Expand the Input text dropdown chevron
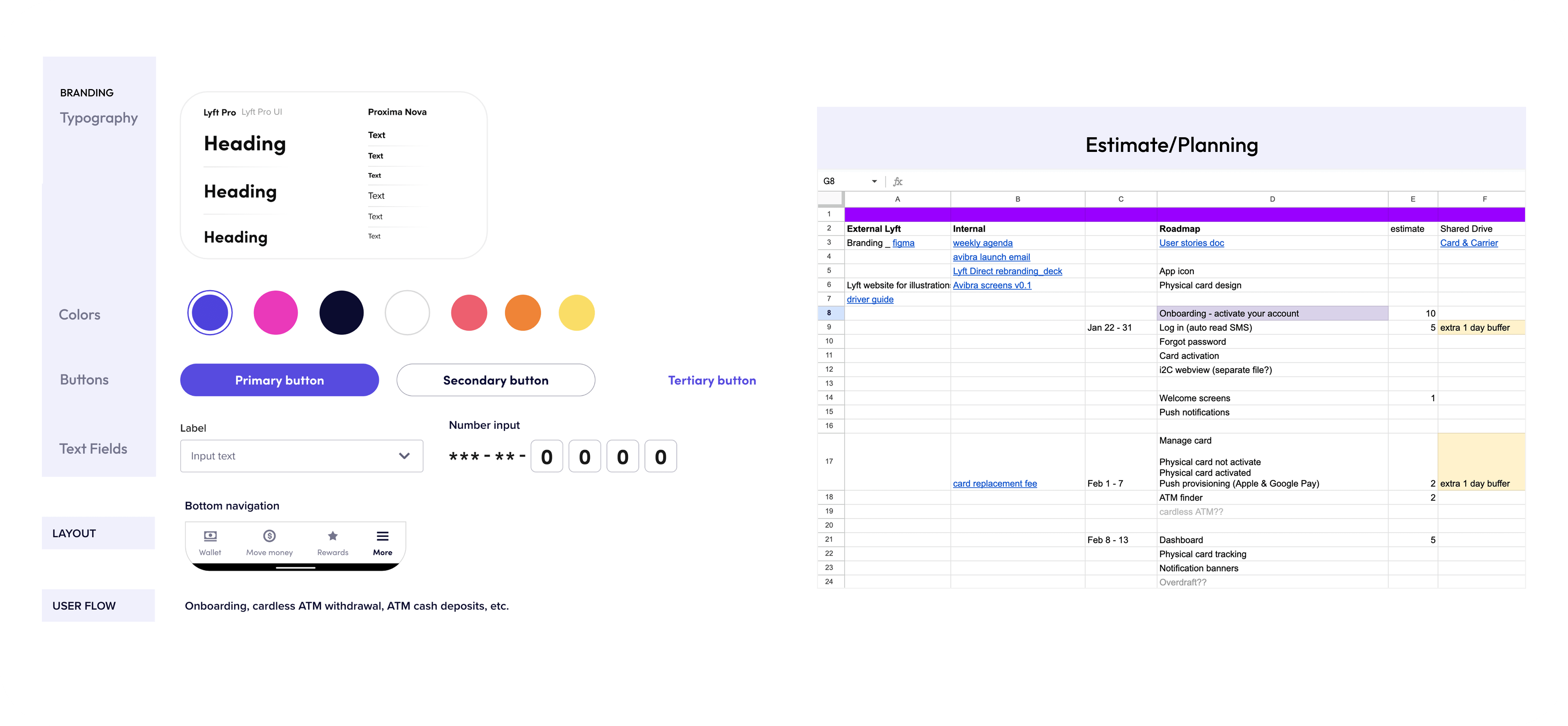Viewport: 1568px width, 726px height. [x=404, y=456]
